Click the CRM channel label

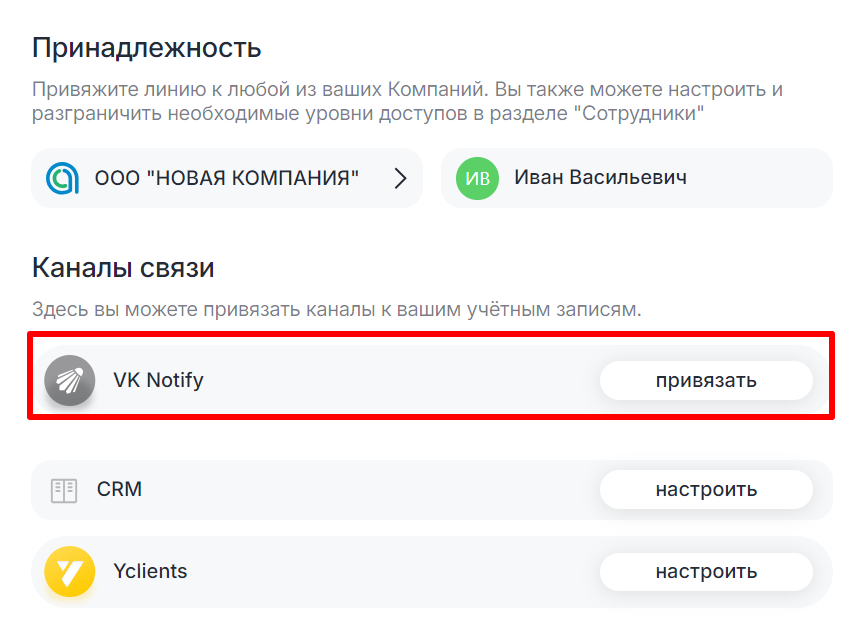119,490
